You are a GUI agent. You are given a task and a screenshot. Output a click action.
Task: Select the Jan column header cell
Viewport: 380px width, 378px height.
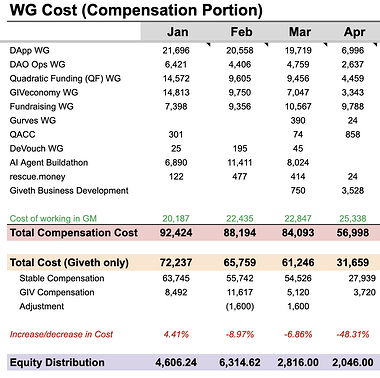176,32
